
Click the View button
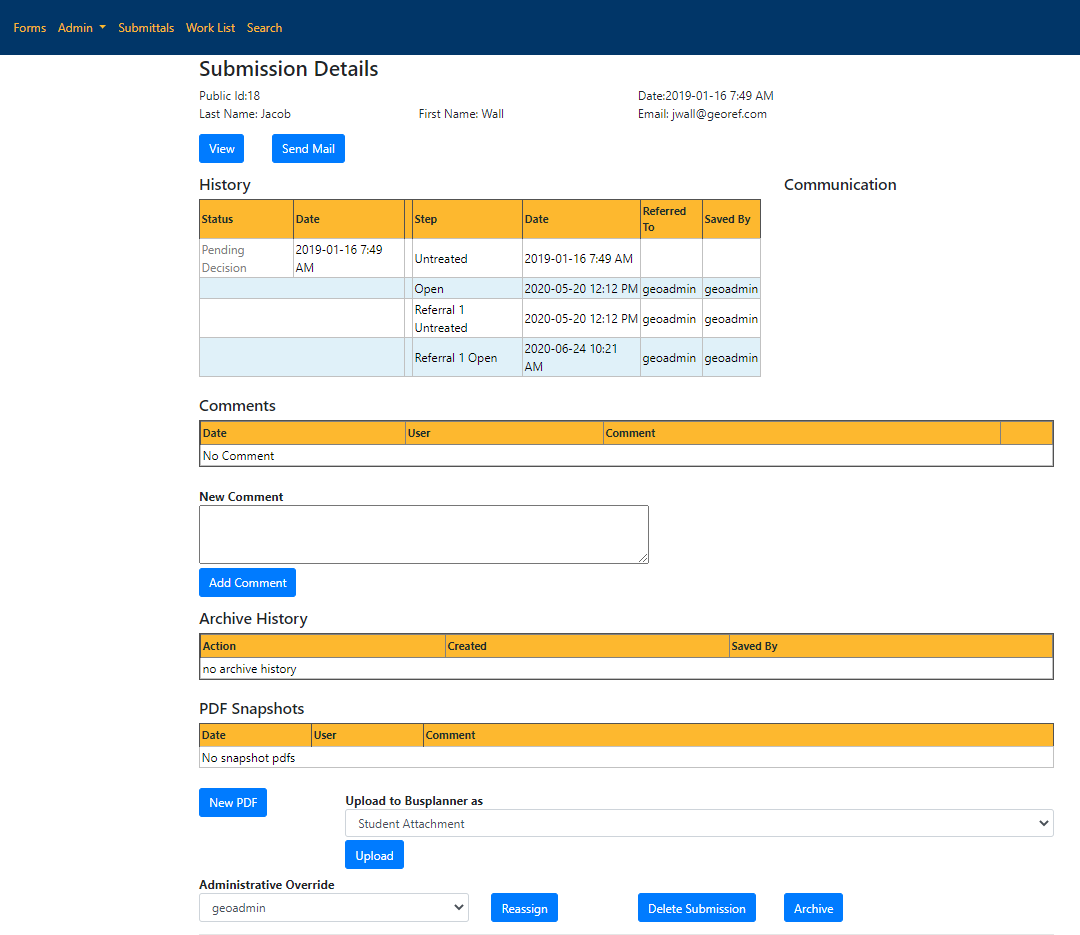[221, 149]
